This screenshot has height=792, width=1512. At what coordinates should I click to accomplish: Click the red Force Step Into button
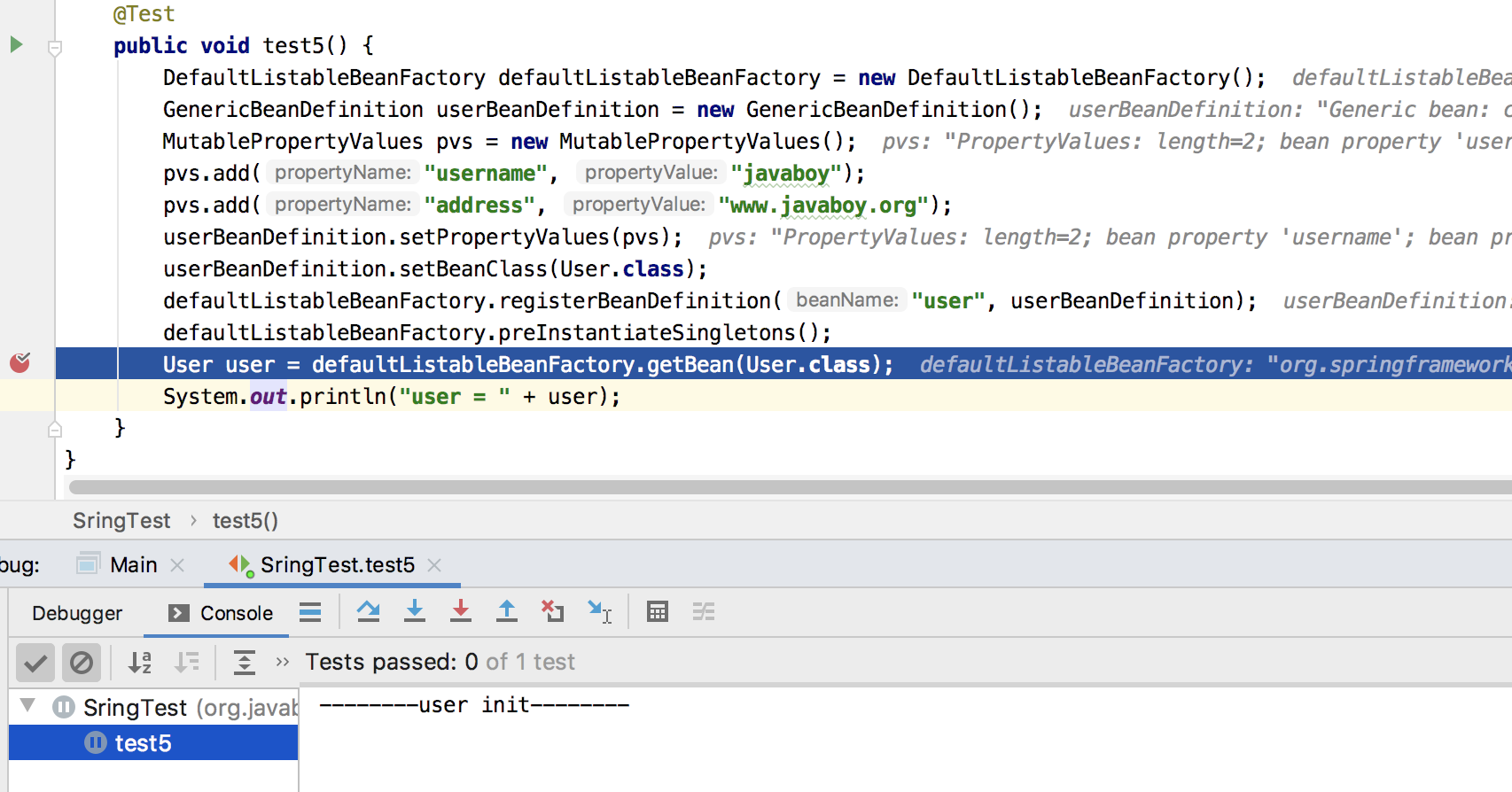461,611
